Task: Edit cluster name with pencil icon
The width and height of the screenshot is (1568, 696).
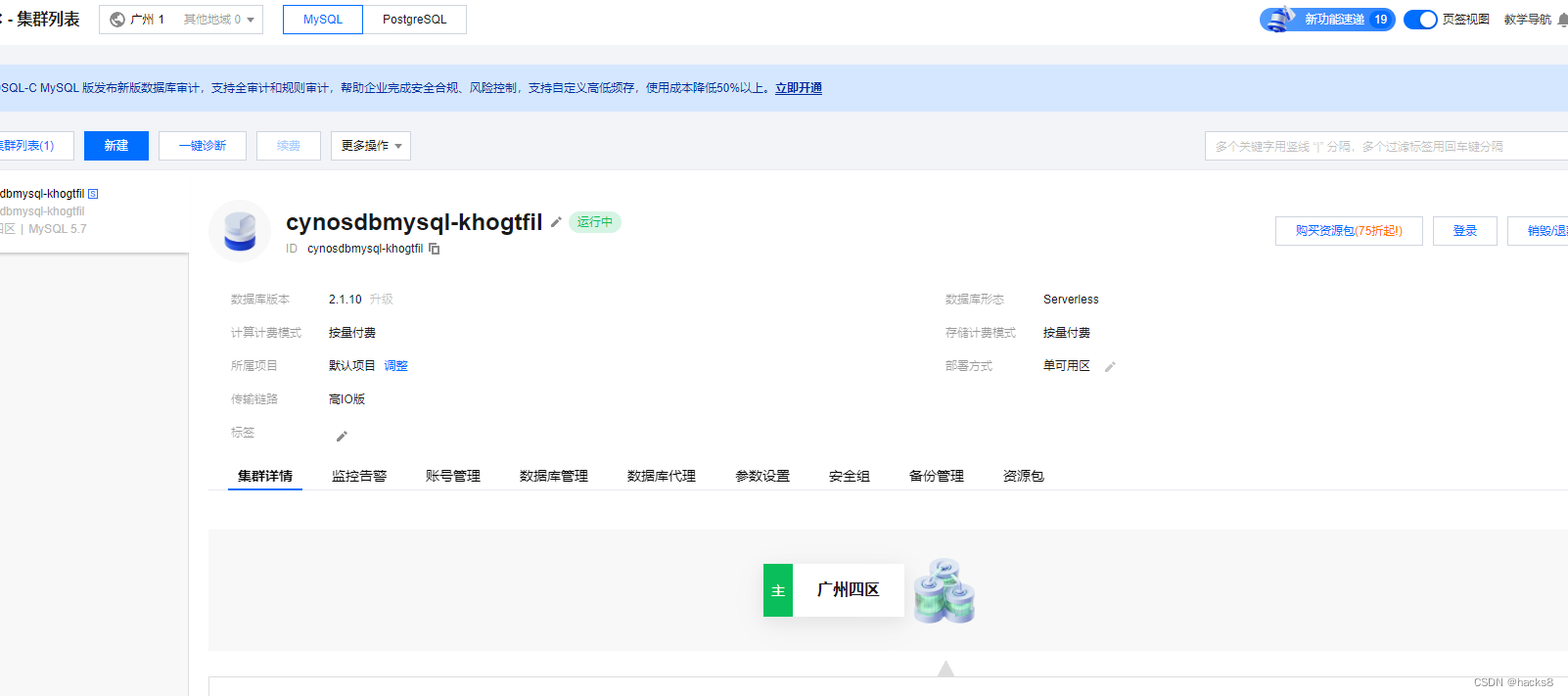Action: pyautogui.click(x=556, y=222)
